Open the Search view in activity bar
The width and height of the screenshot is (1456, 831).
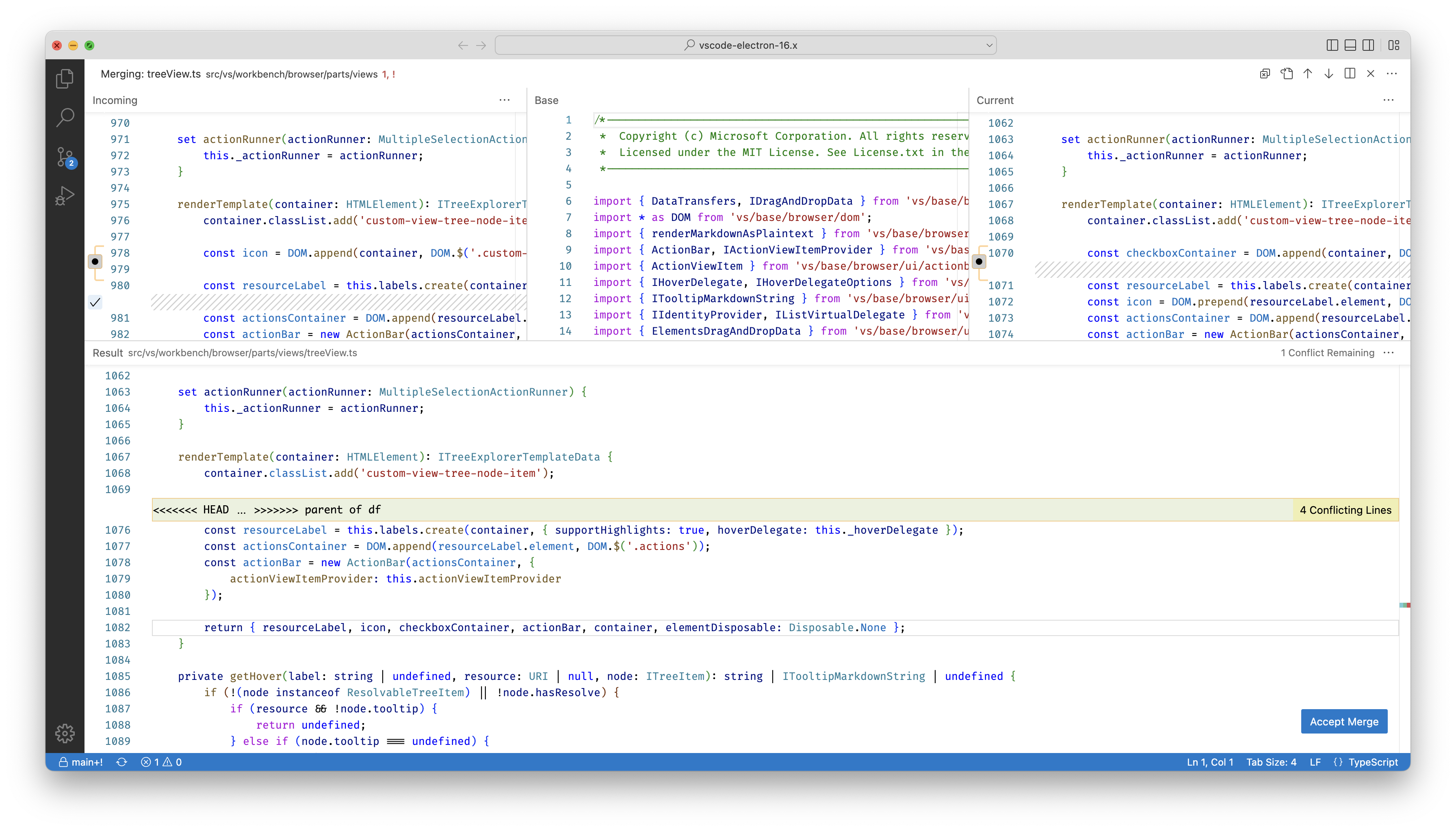point(65,117)
